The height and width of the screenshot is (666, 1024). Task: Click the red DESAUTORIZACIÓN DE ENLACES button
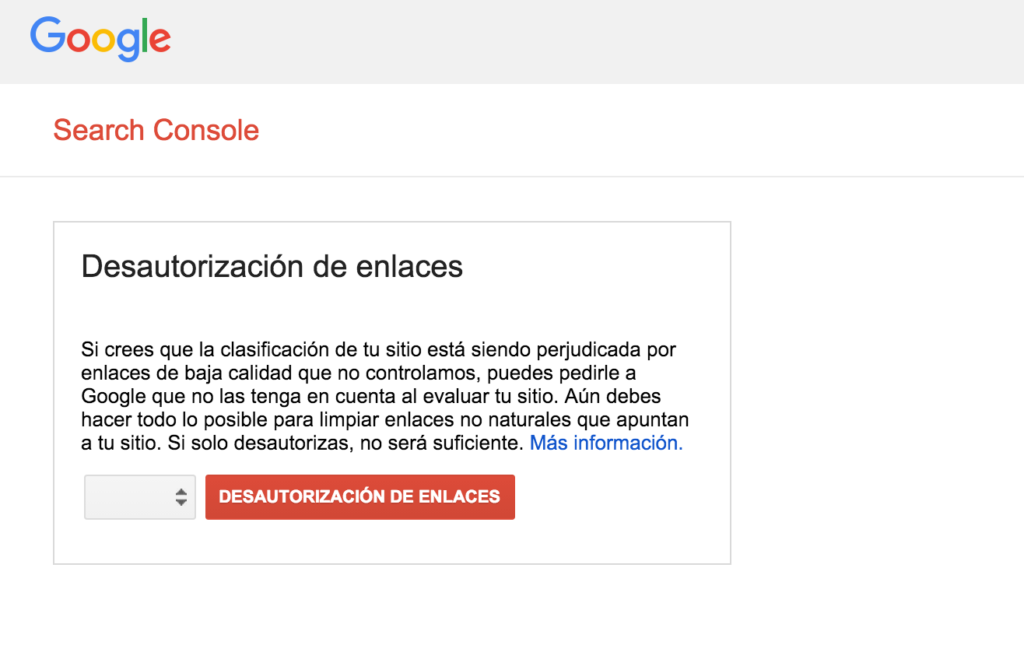tap(360, 497)
